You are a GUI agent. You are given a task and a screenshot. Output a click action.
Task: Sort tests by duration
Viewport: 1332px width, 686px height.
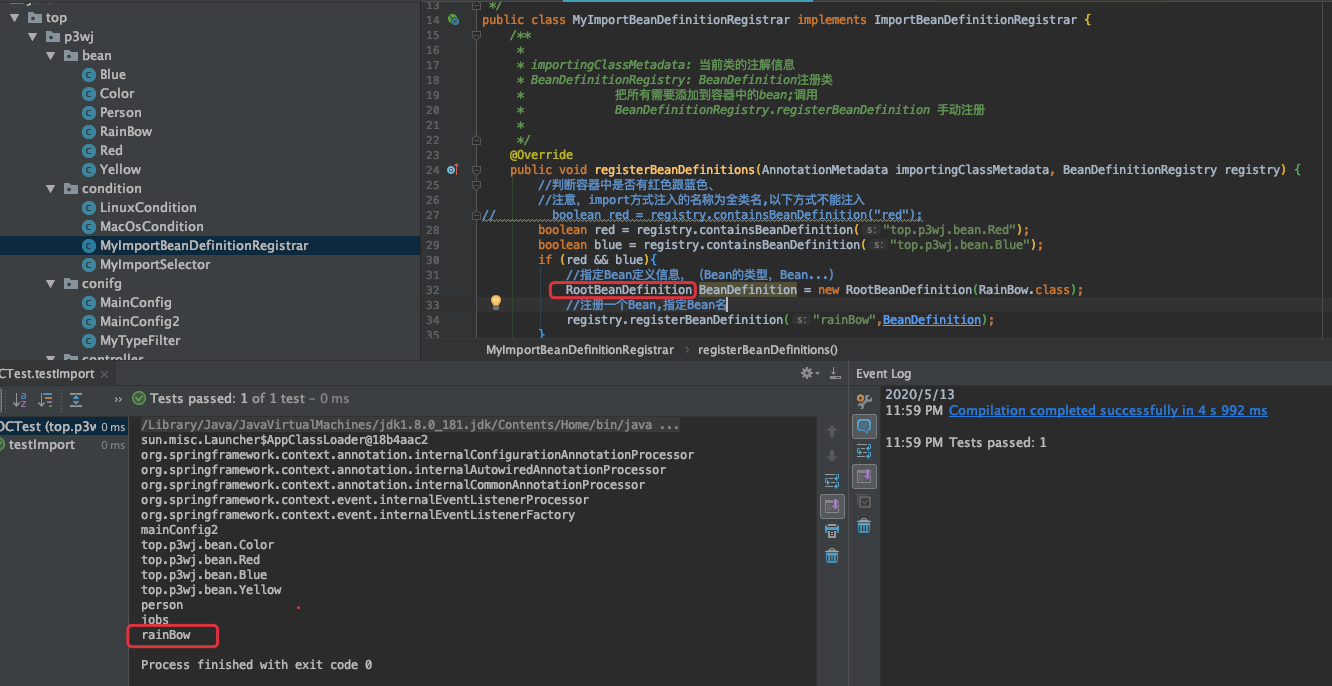click(46, 399)
